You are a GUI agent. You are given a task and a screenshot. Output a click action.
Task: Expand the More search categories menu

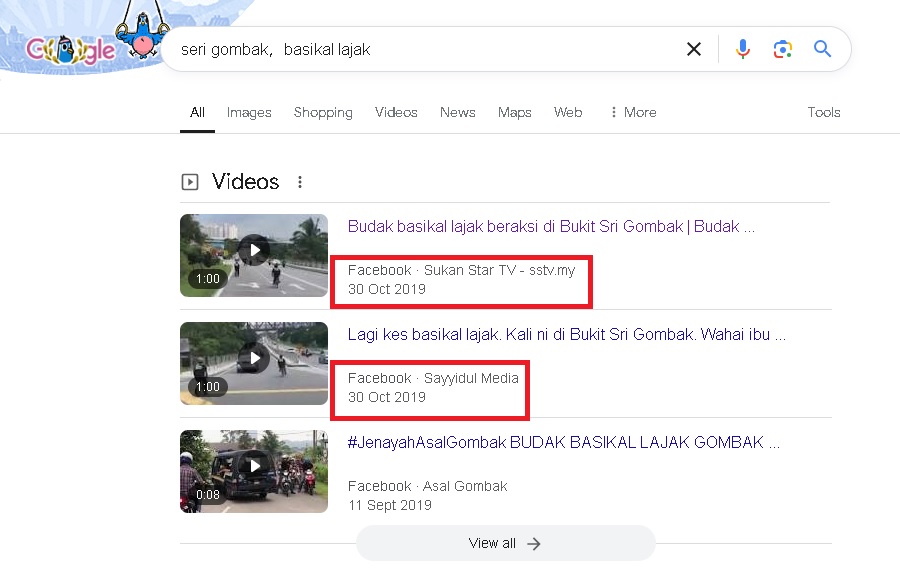(x=632, y=112)
